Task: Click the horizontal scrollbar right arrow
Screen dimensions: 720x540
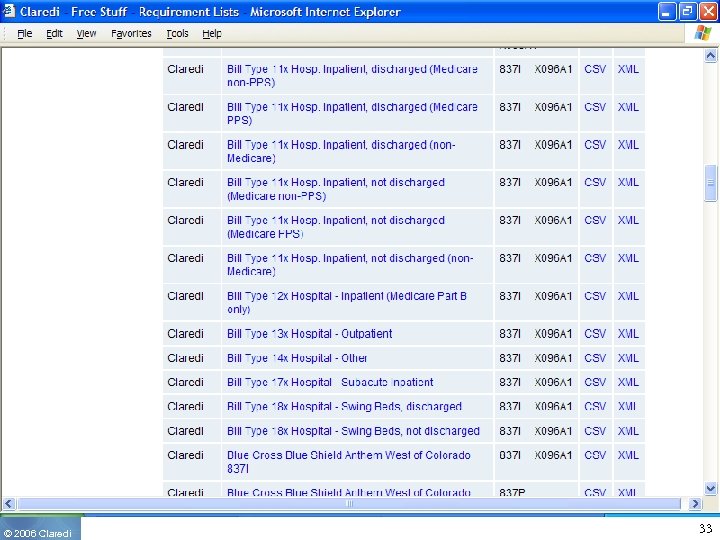Action: [695, 504]
